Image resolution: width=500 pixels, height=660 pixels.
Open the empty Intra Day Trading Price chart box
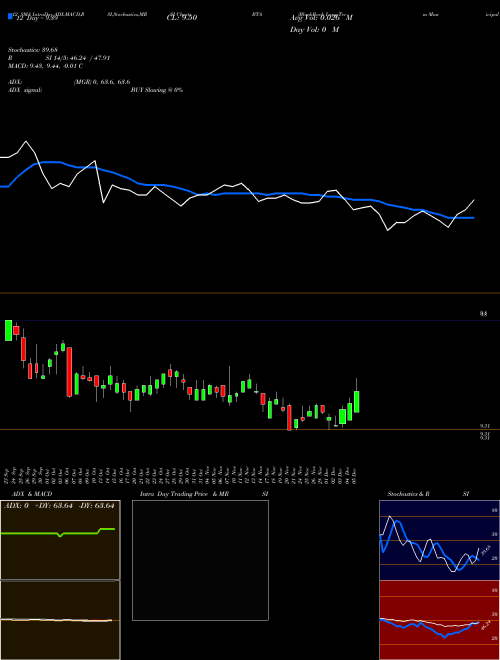click(x=200, y=560)
